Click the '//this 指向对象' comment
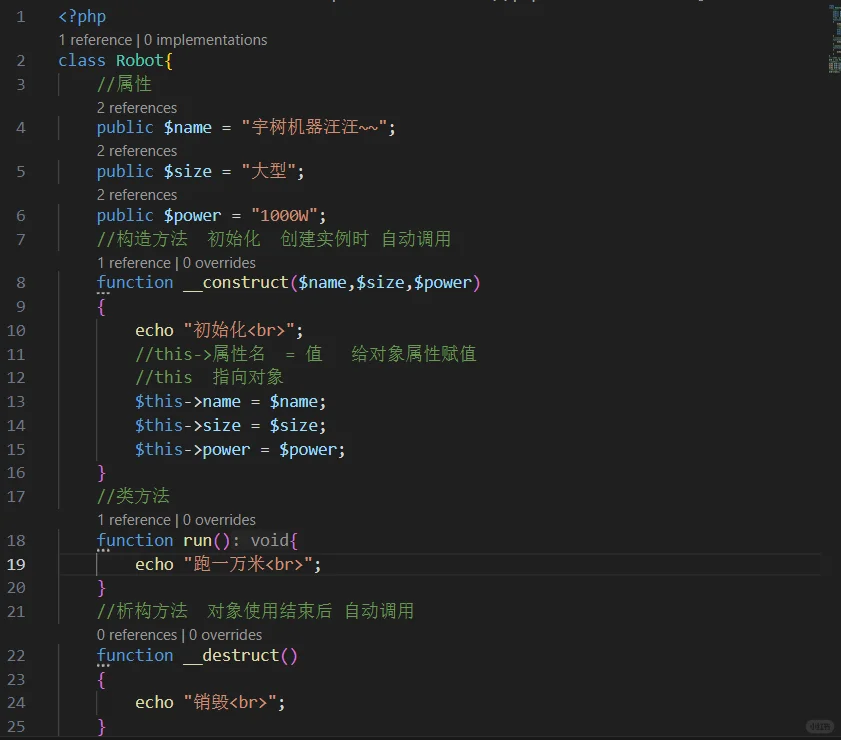This screenshot has height=740, width=841. pos(209,378)
